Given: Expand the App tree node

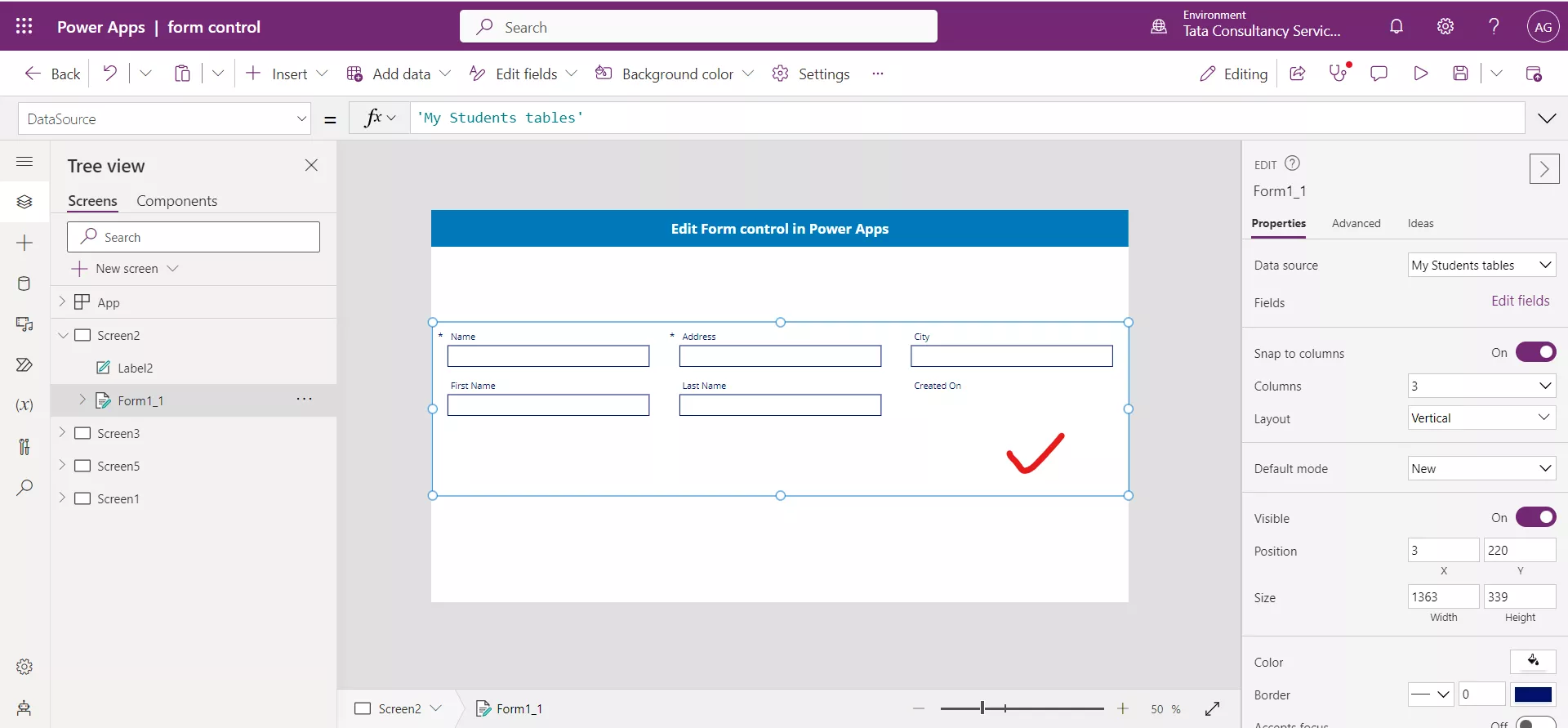Looking at the screenshot, I should (62, 301).
